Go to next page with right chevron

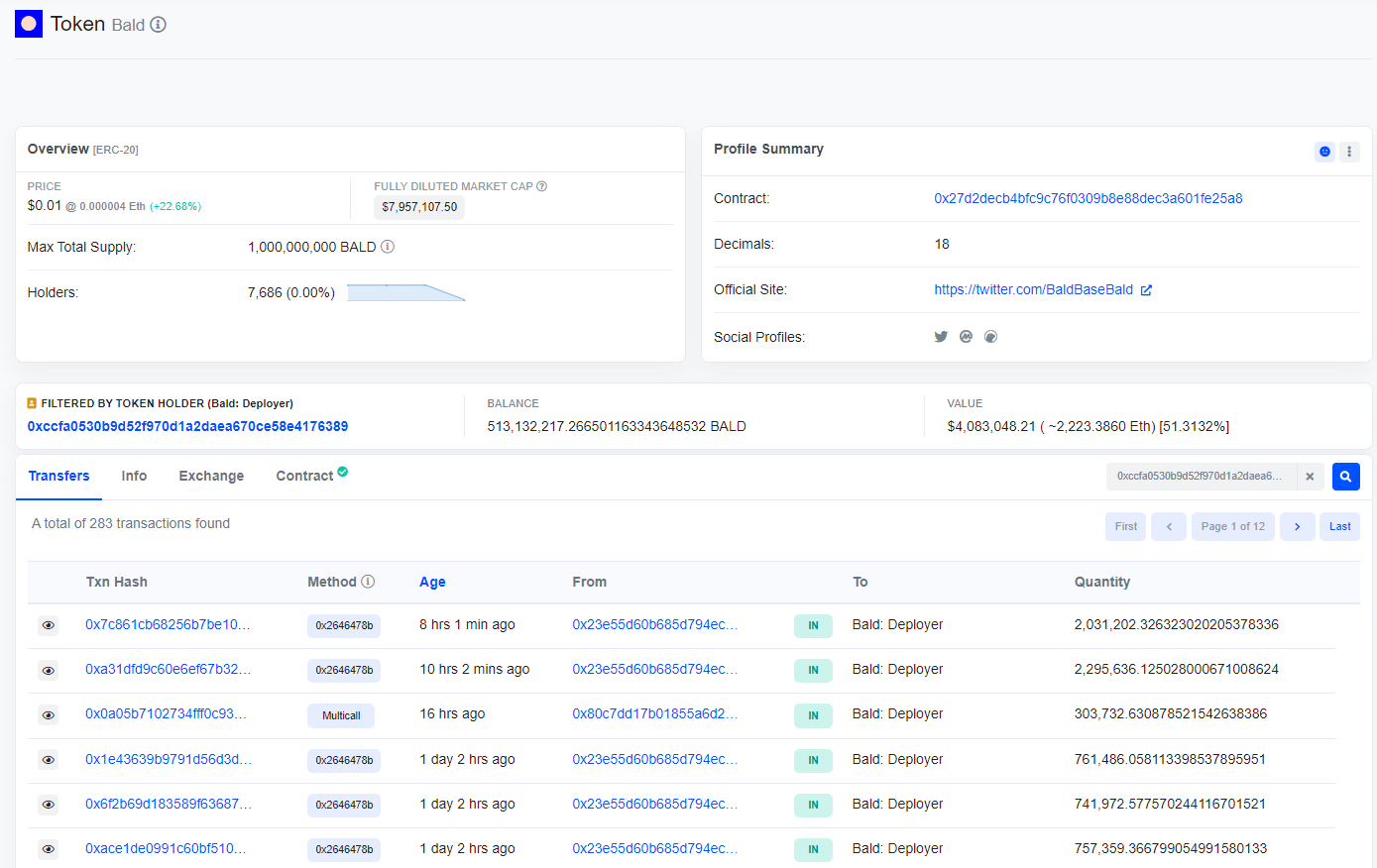(1297, 526)
